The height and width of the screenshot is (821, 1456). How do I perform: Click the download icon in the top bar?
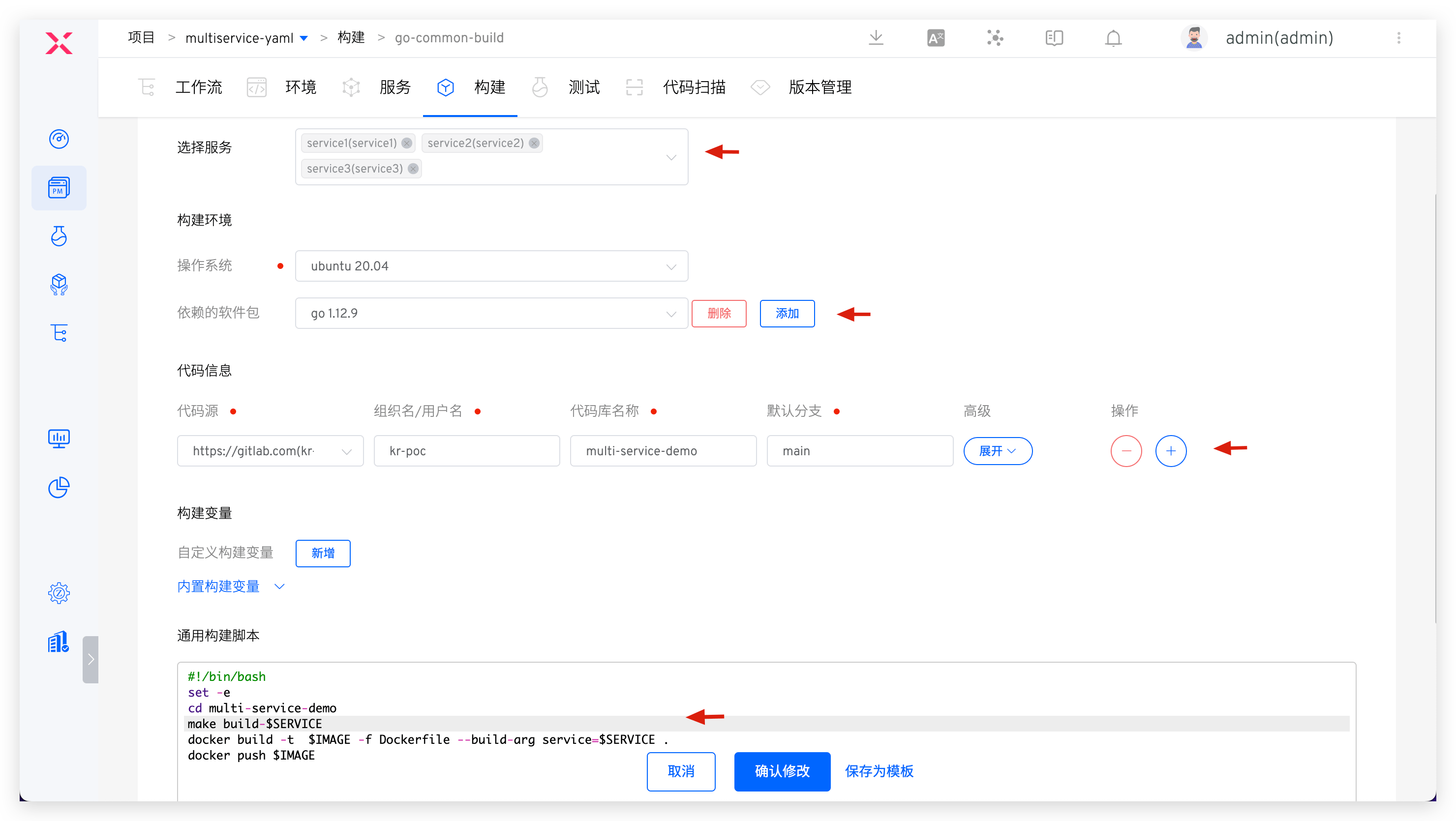point(876,37)
